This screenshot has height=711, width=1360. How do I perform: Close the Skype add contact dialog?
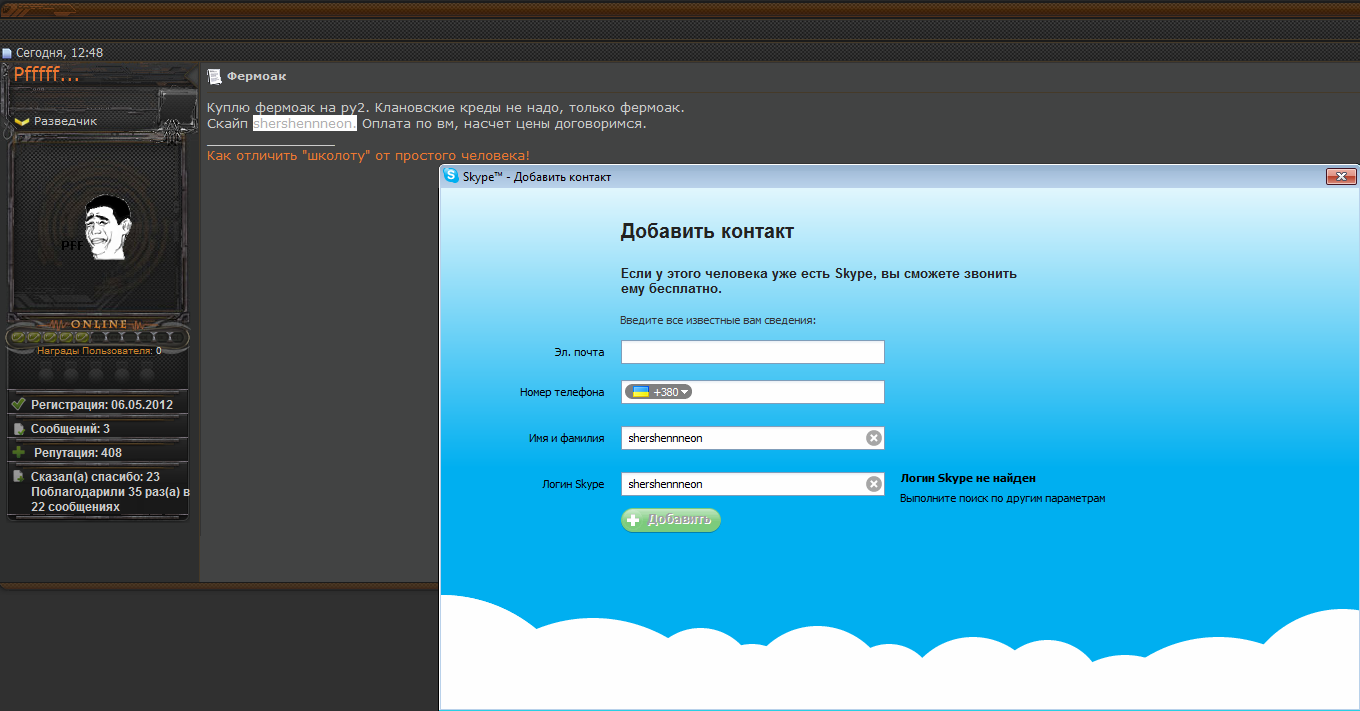[1340, 176]
